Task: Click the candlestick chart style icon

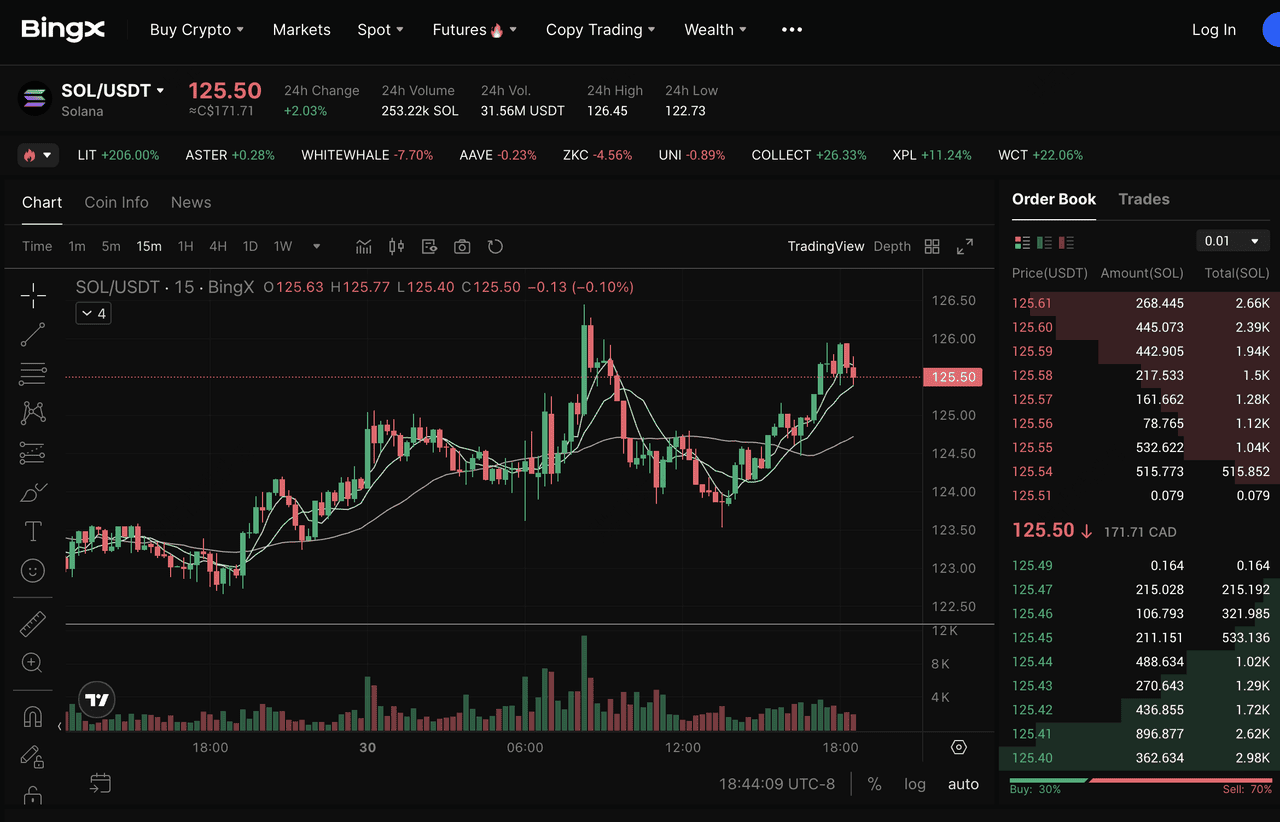Action: tap(396, 246)
